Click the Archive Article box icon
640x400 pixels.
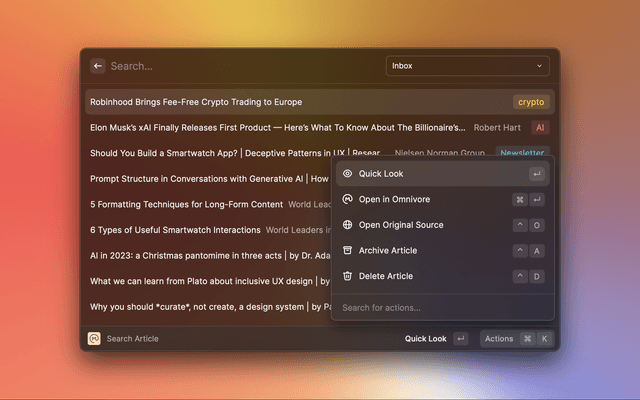(347, 250)
